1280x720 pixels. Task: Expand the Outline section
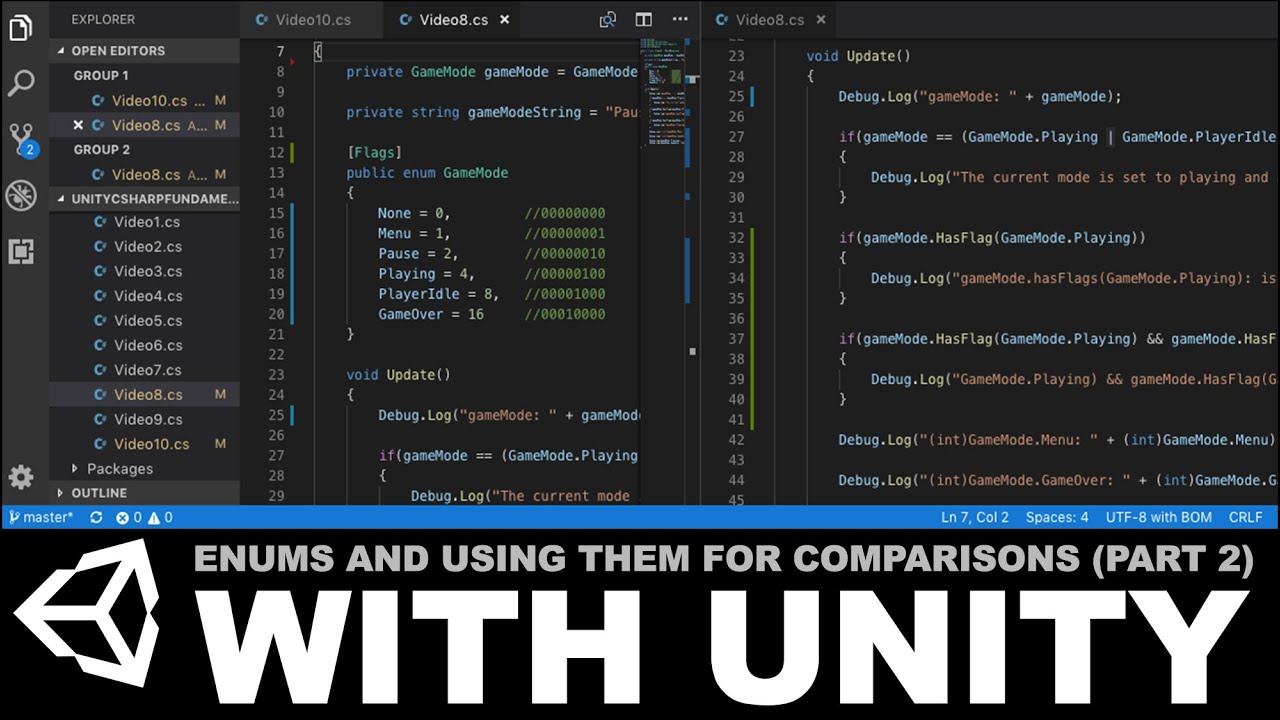pyautogui.click(x=145, y=493)
